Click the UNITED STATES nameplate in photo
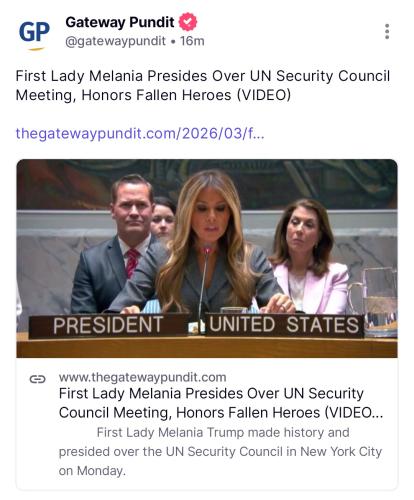This screenshot has height=500, width=414. pos(284,325)
